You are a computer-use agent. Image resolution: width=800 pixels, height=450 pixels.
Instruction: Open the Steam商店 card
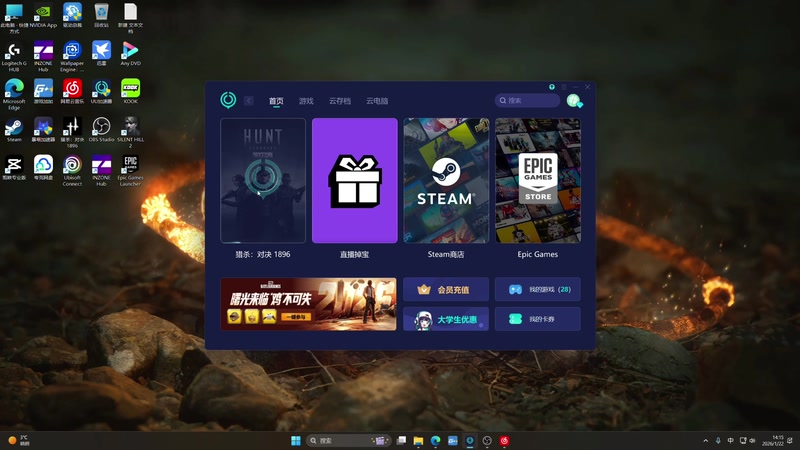pos(446,181)
